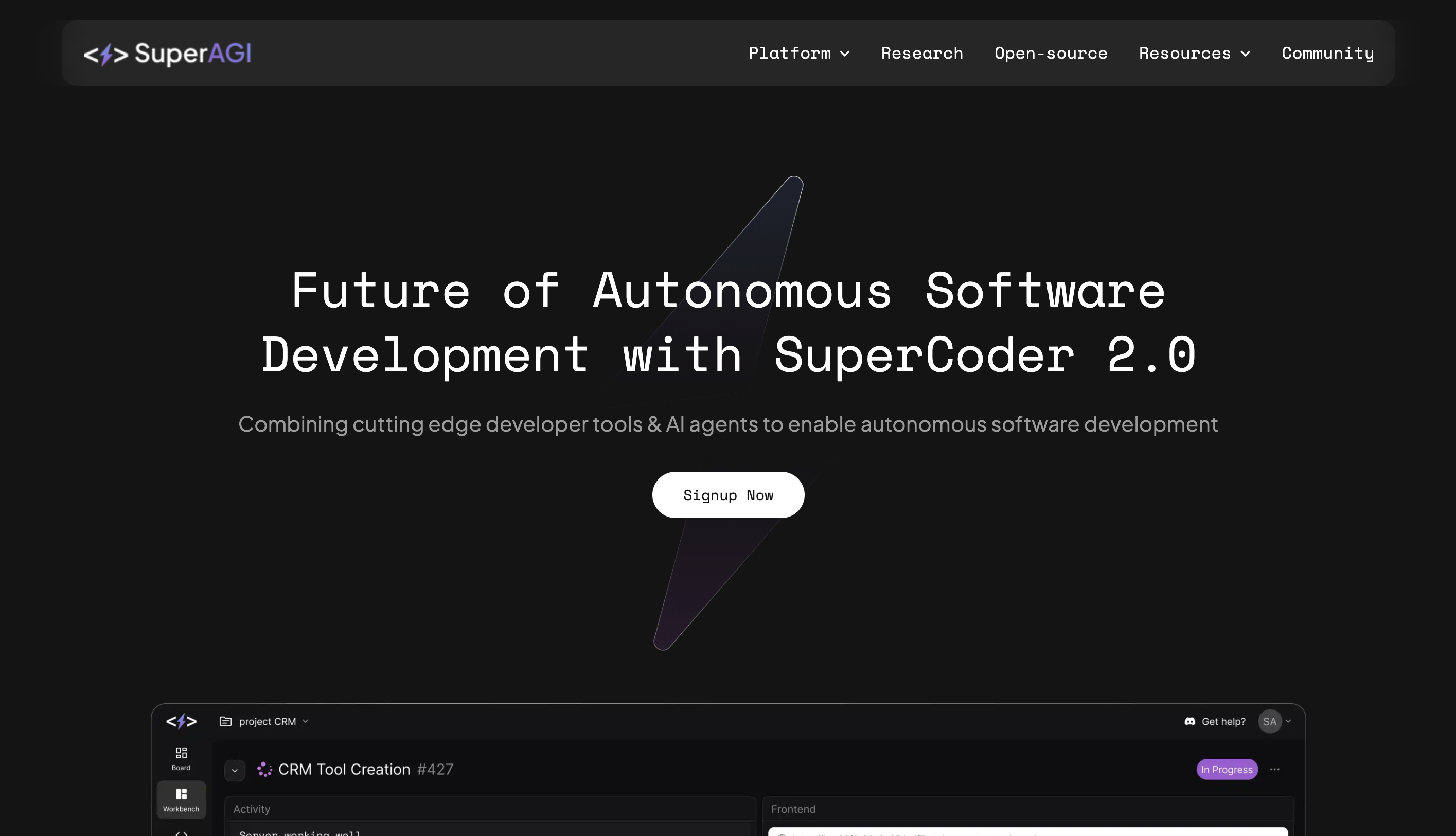Click the SuperAGI logo in header
Screen dimensions: 1456x836
(x=167, y=54)
